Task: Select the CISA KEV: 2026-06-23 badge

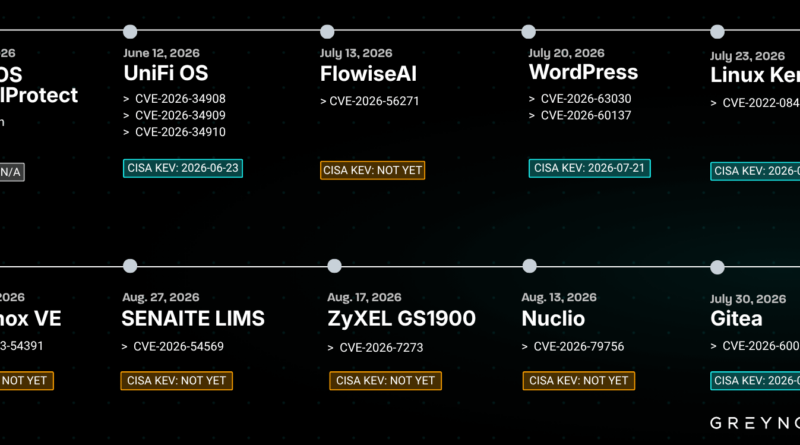Action: pos(183,168)
